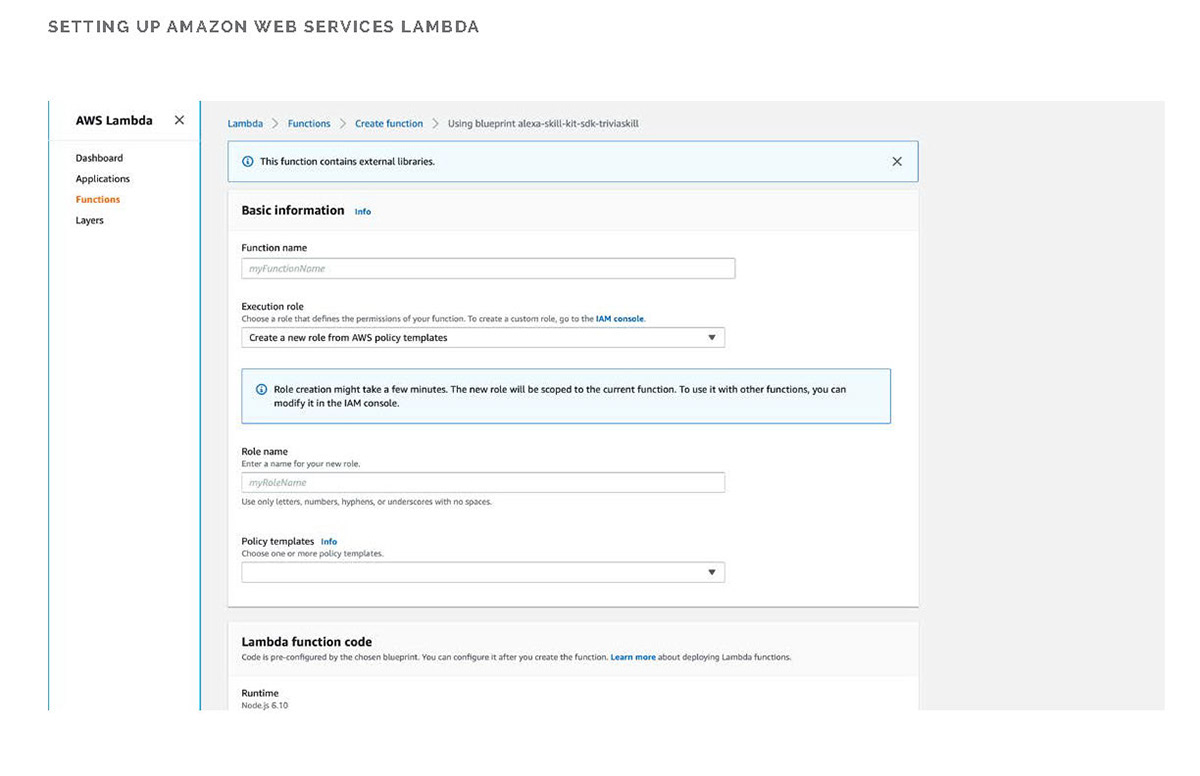Click the Create function breadcrumb link
Viewport: 1200px width, 776px height.
click(389, 124)
